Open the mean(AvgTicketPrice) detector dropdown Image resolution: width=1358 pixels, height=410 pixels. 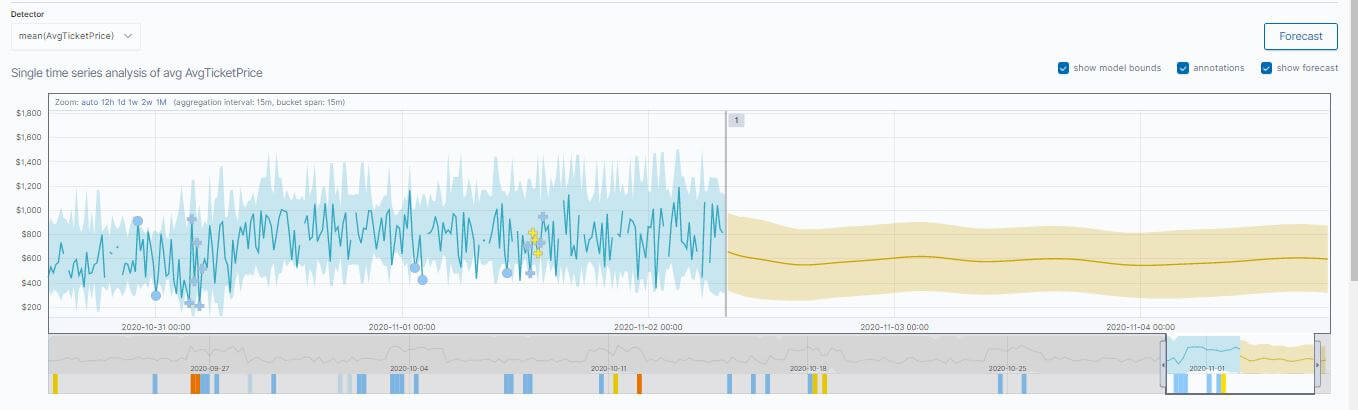coord(75,36)
